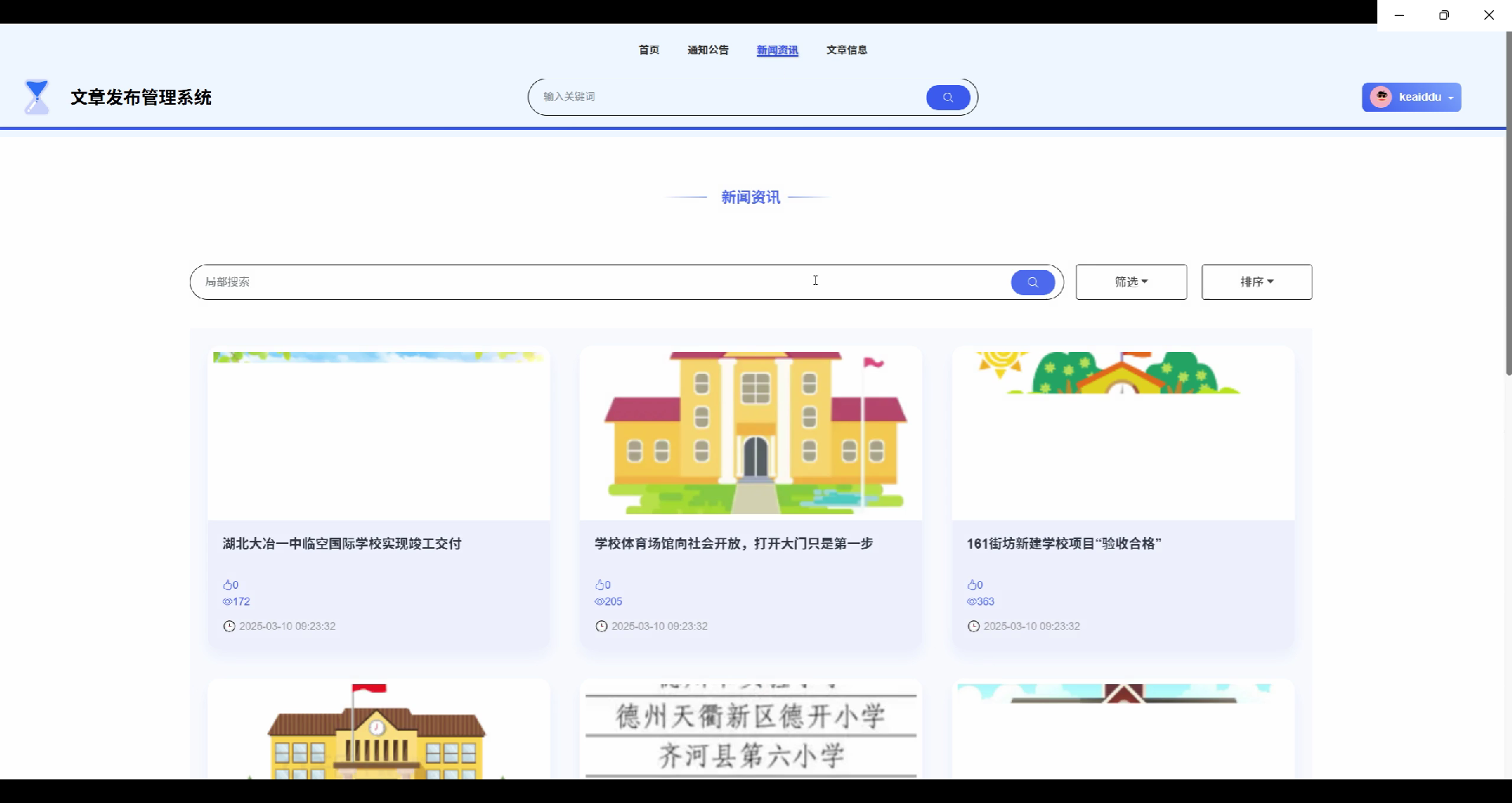
Task: Open the 通知公告 tab
Action: pos(708,50)
